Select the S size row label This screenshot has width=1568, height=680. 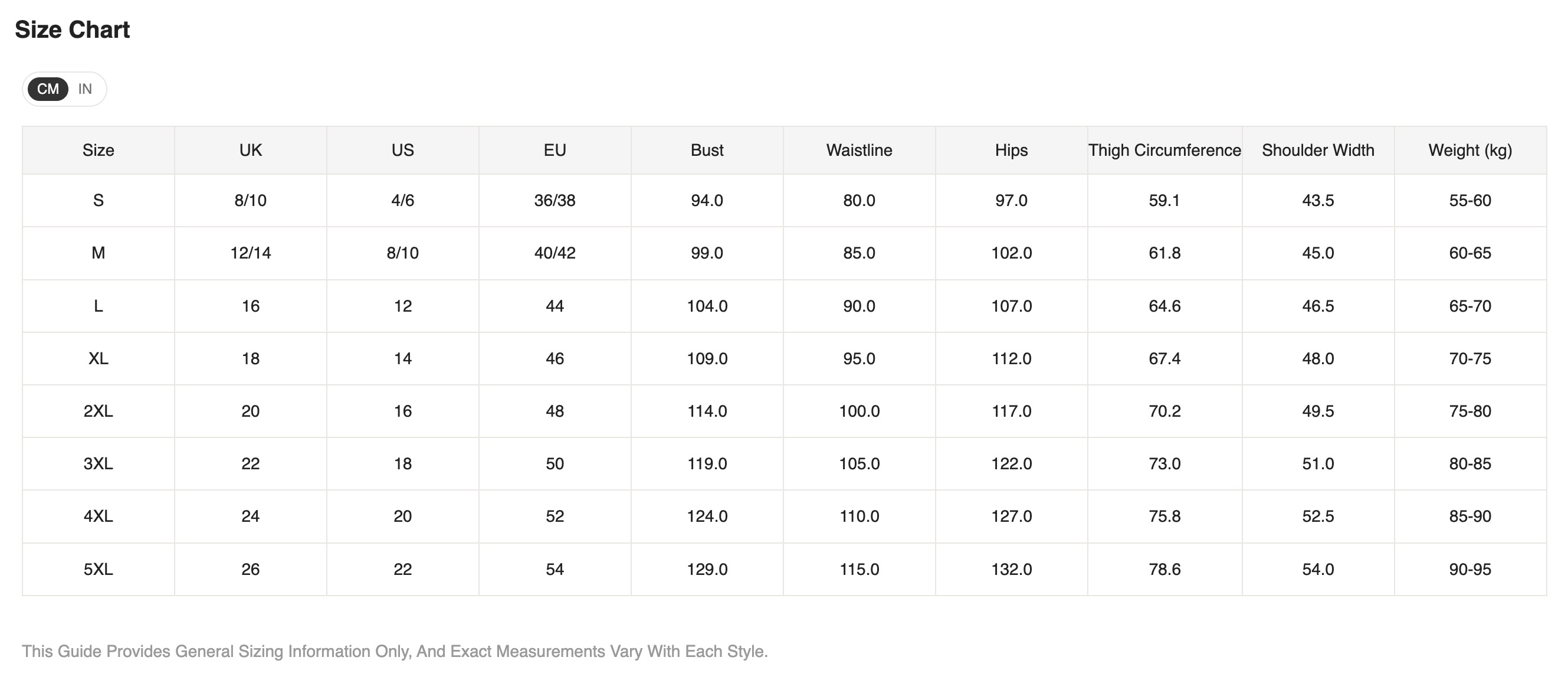[x=99, y=201]
